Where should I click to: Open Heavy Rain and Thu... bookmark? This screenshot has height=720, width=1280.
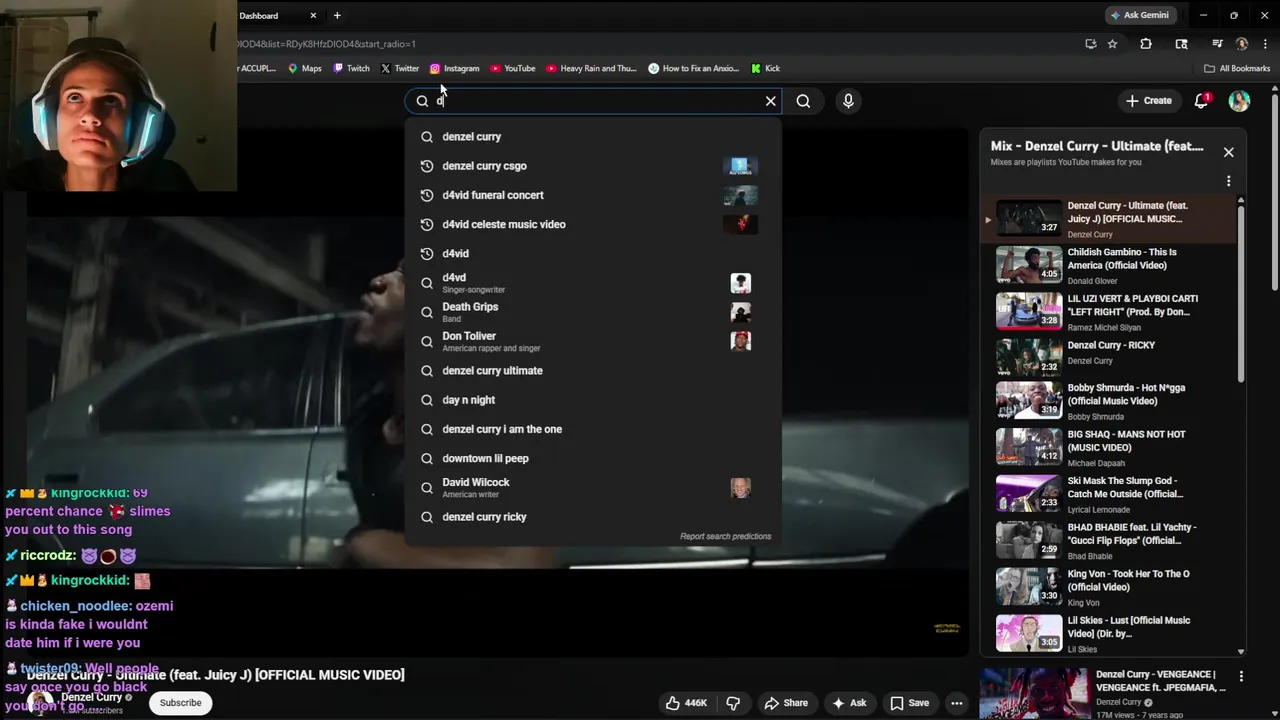click(x=590, y=69)
